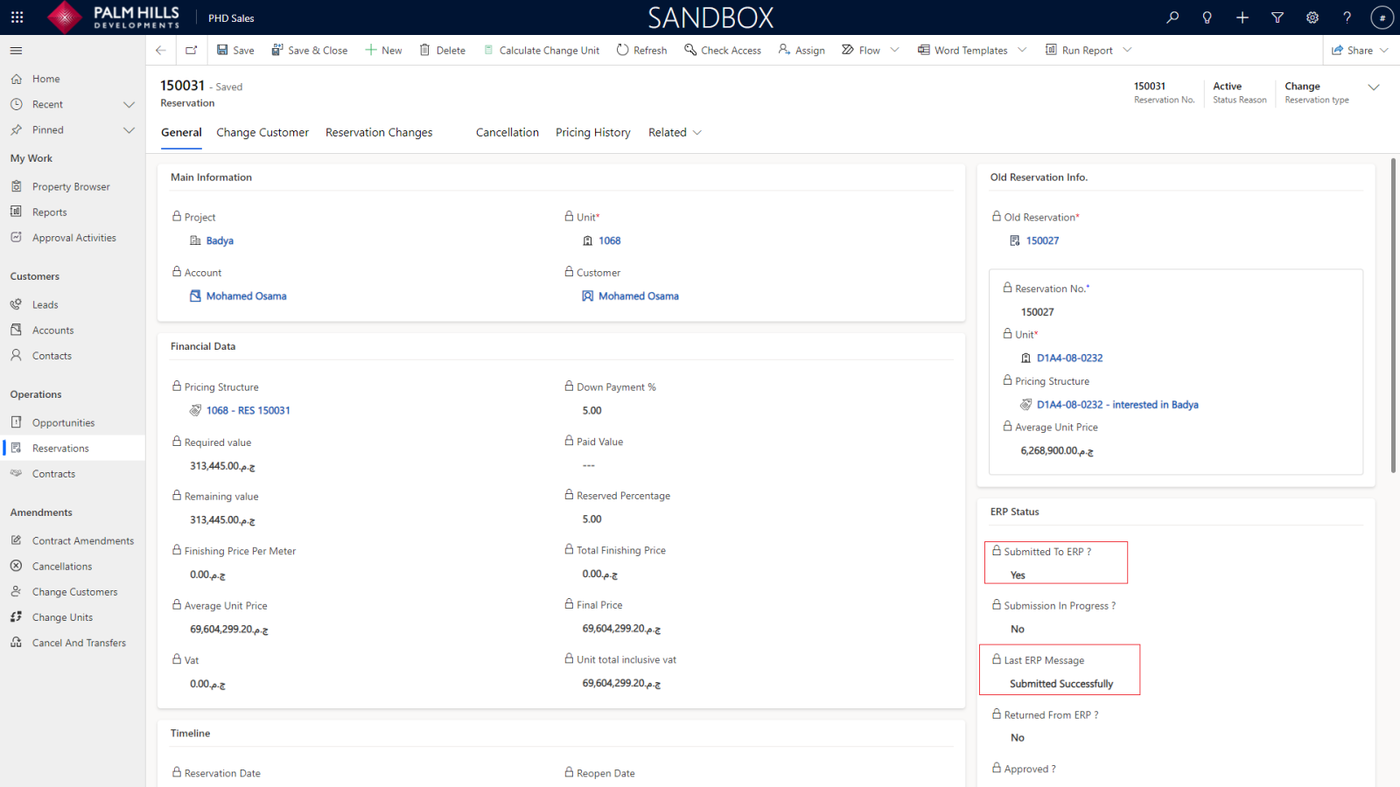
Task: Click Save & Close command
Action: coord(310,50)
